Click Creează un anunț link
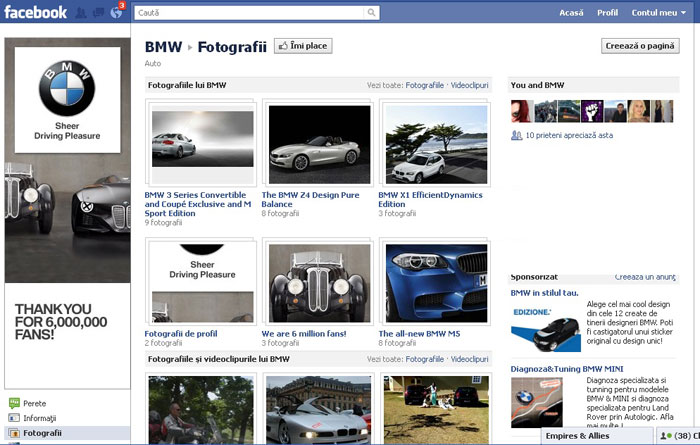 coord(645,277)
